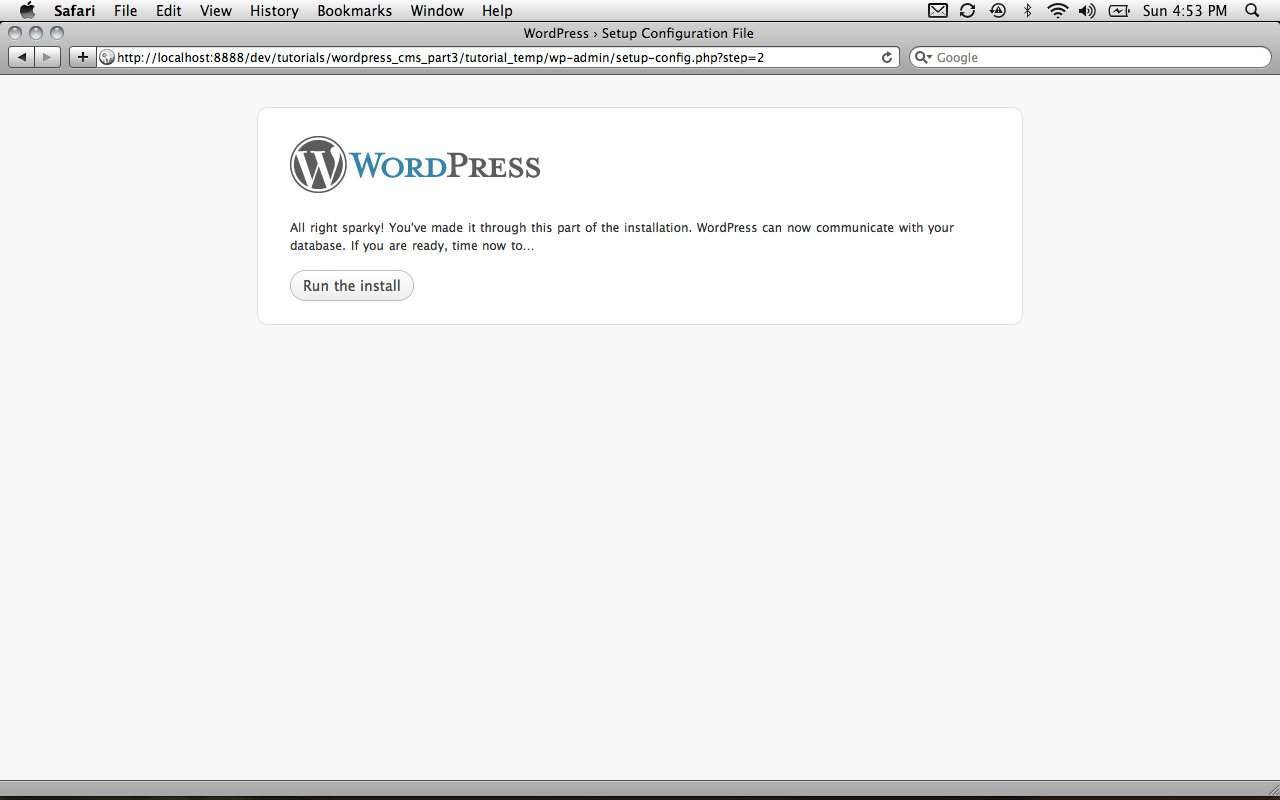
Task: Click the window title 'WordPress › Setup Configuration File'
Action: click(639, 33)
